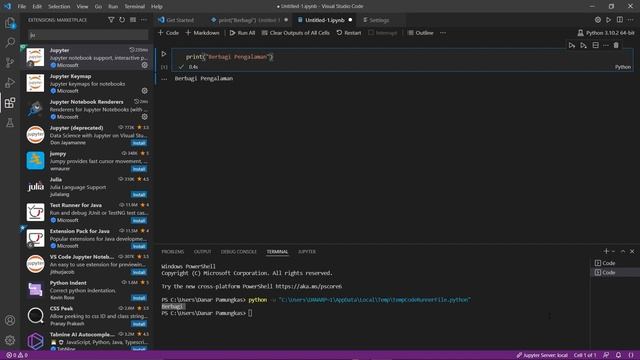Viewport: 640px width, 360px height.
Task: Switch to the Settings editor tab
Action: [x=379, y=20]
